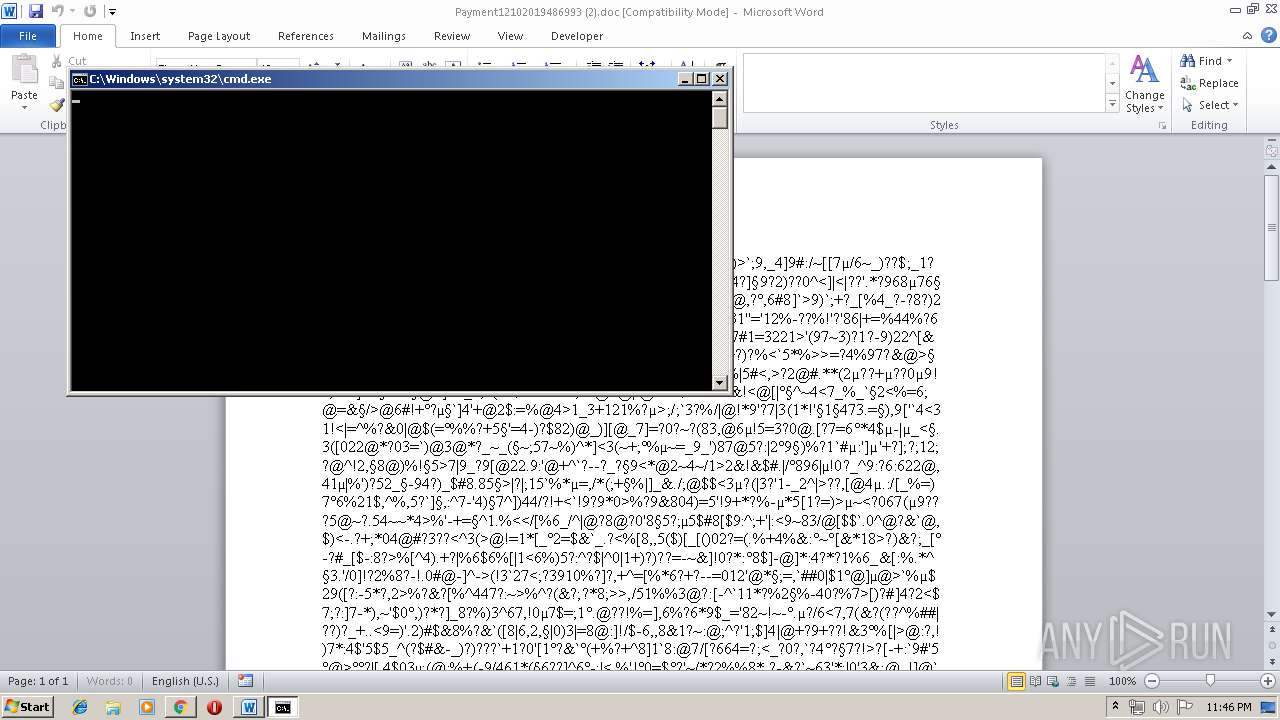The height and width of the screenshot is (720, 1280).
Task: Select the Format Painter brush icon
Action: click(x=56, y=104)
